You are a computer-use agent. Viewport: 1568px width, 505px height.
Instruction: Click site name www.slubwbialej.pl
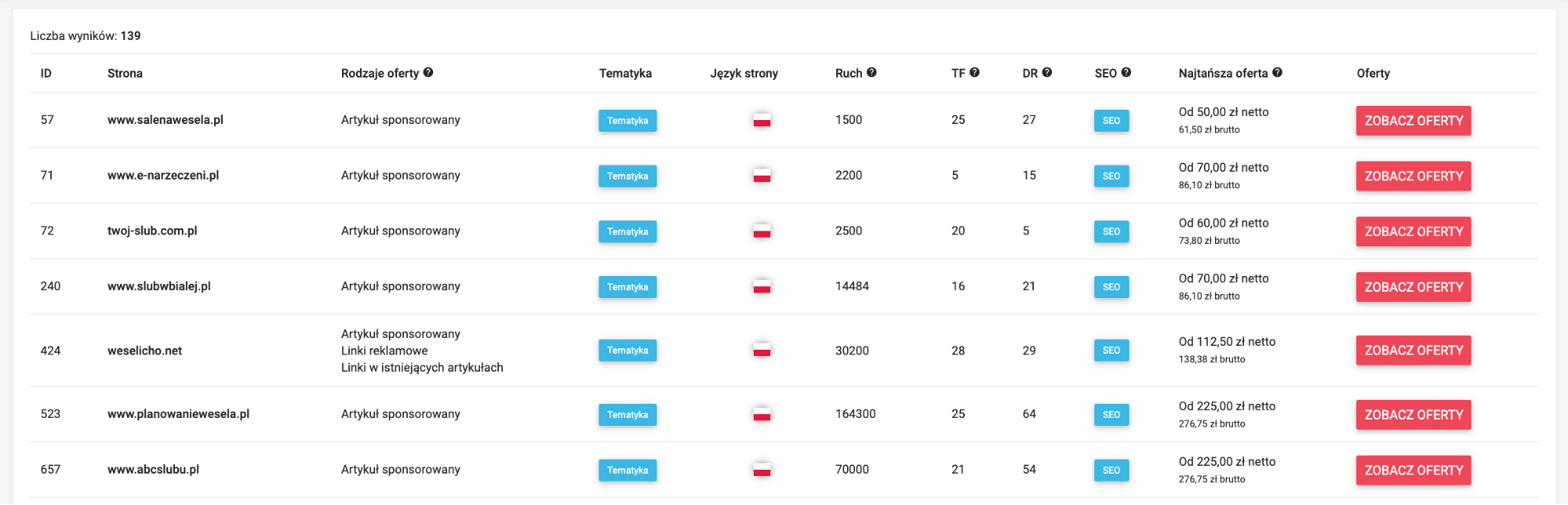(159, 286)
